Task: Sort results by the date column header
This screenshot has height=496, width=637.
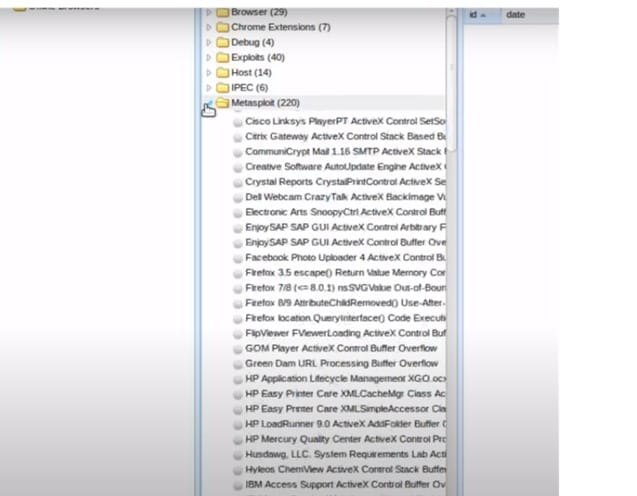Action: [x=530, y=15]
